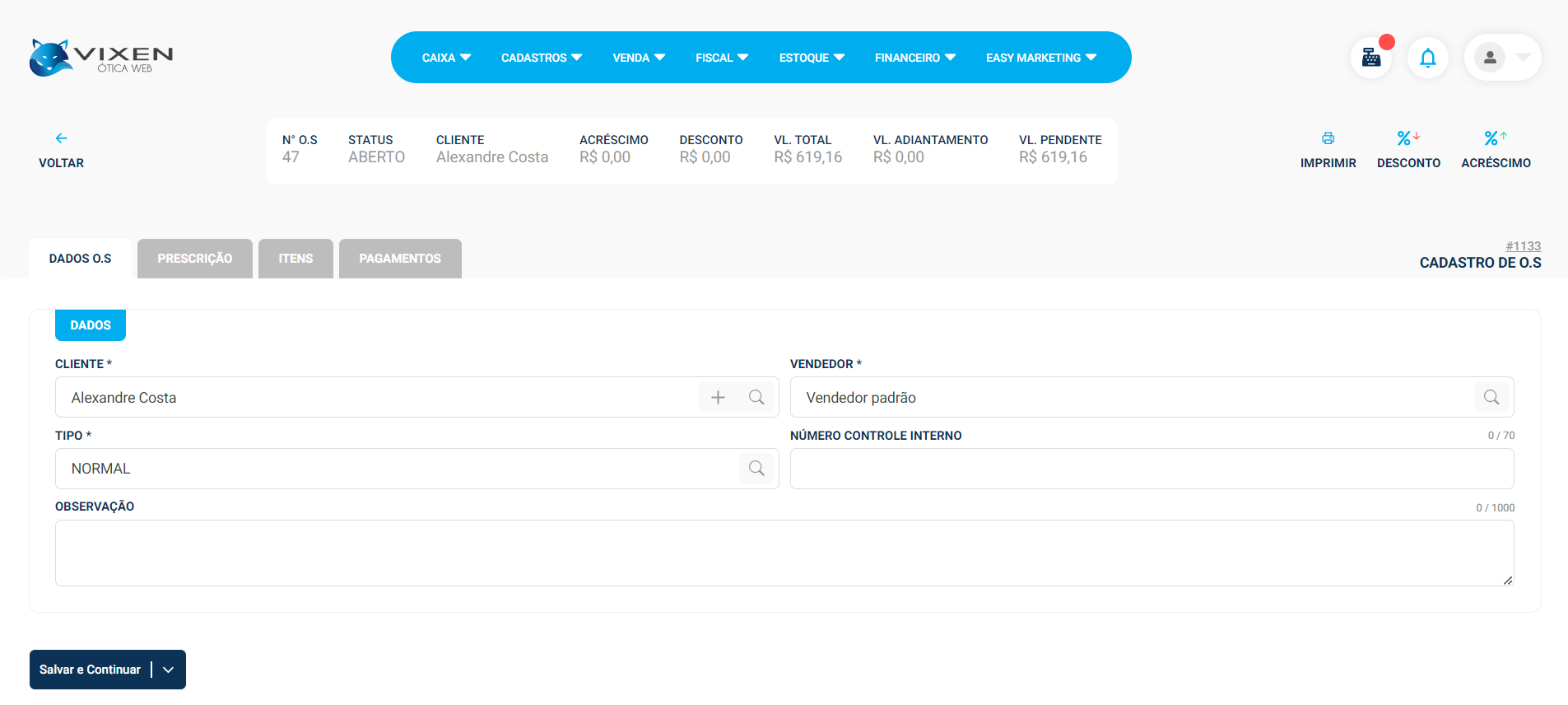Image resolution: width=1568 pixels, height=705 pixels.
Task: Switch to the DADOS O.S tab
Action: pyautogui.click(x=80, y=259)
